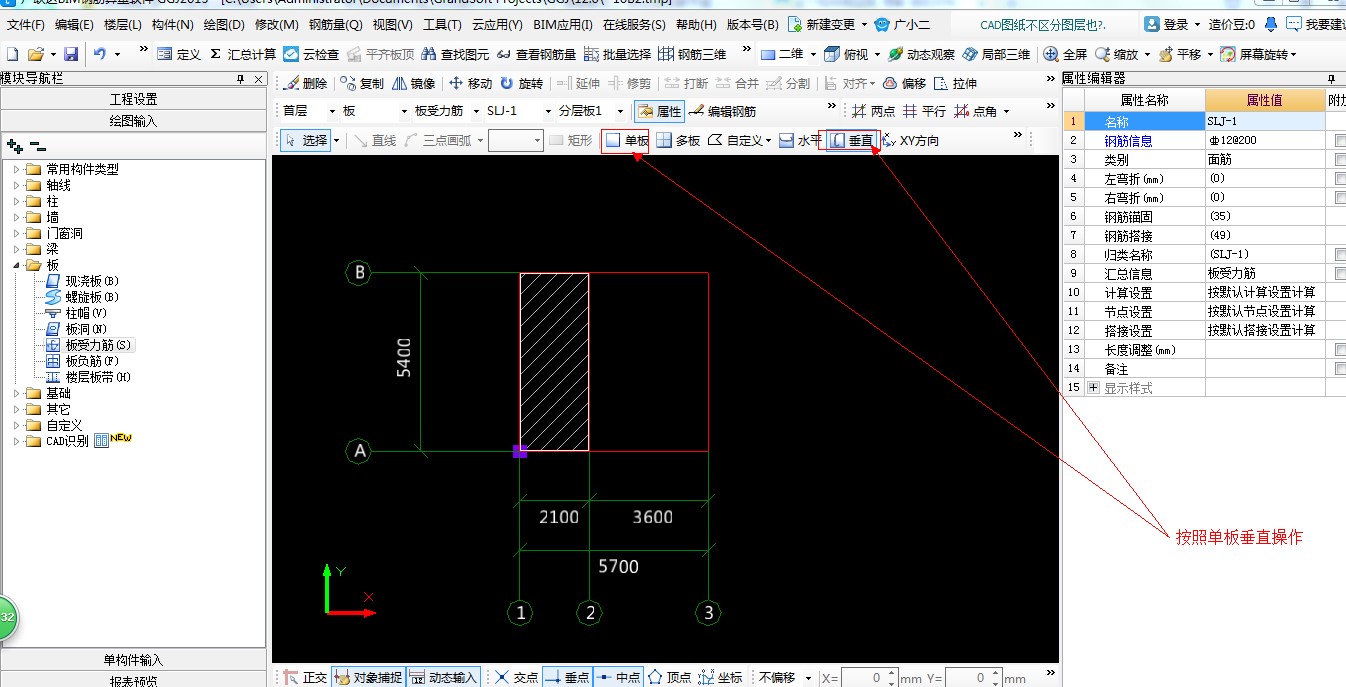Image resolution: width=1346 pixels, height=687 pixels.
Task: Choose 水平 horizontal rebar direction
Action: point(800,141)
